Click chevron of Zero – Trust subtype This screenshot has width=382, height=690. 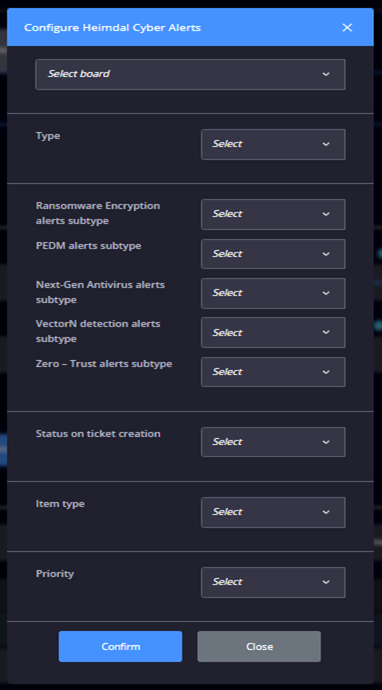coord(326,372)
